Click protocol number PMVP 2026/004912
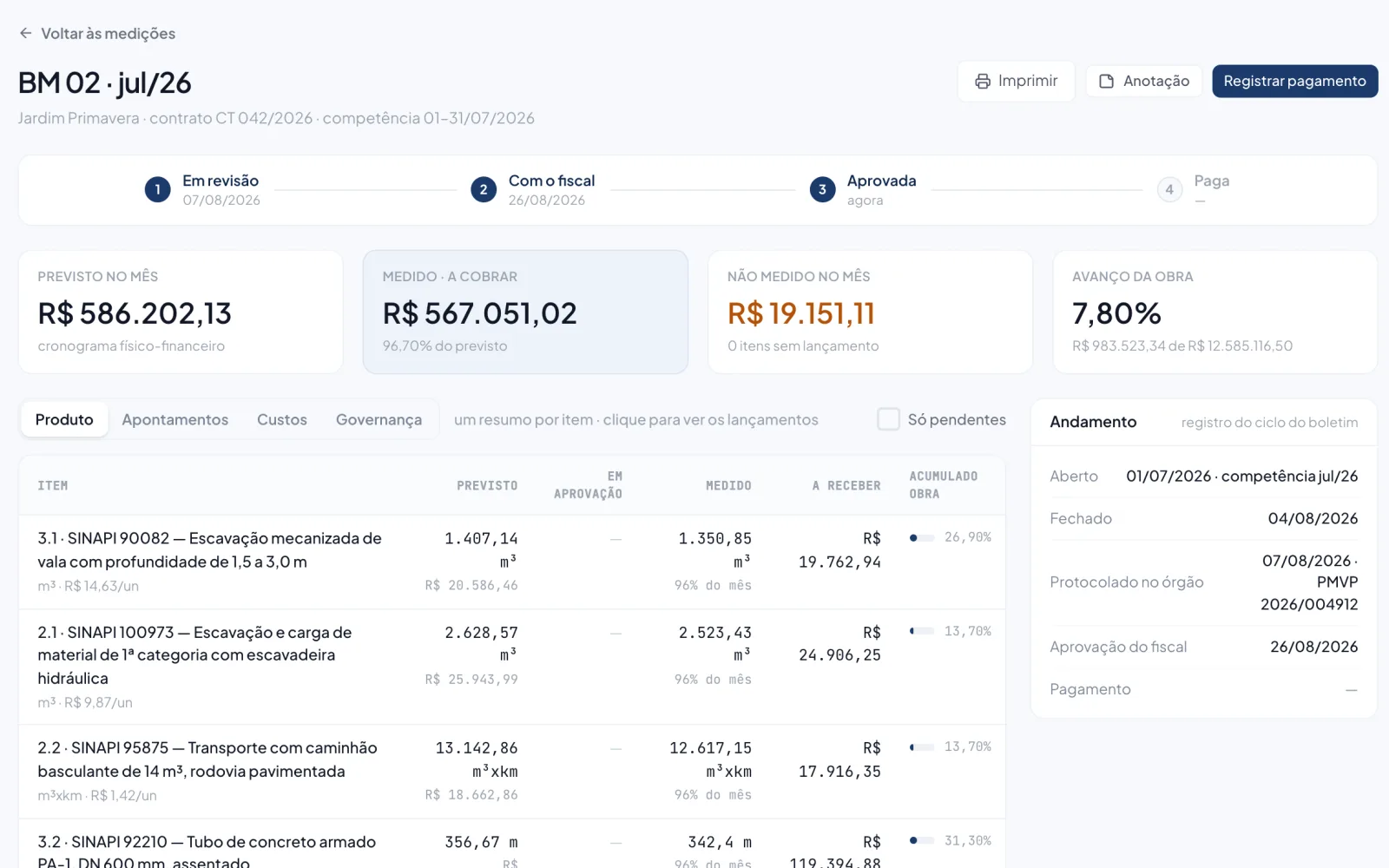The height and width of the screenshot is (868, 1389). (1309, 593)
